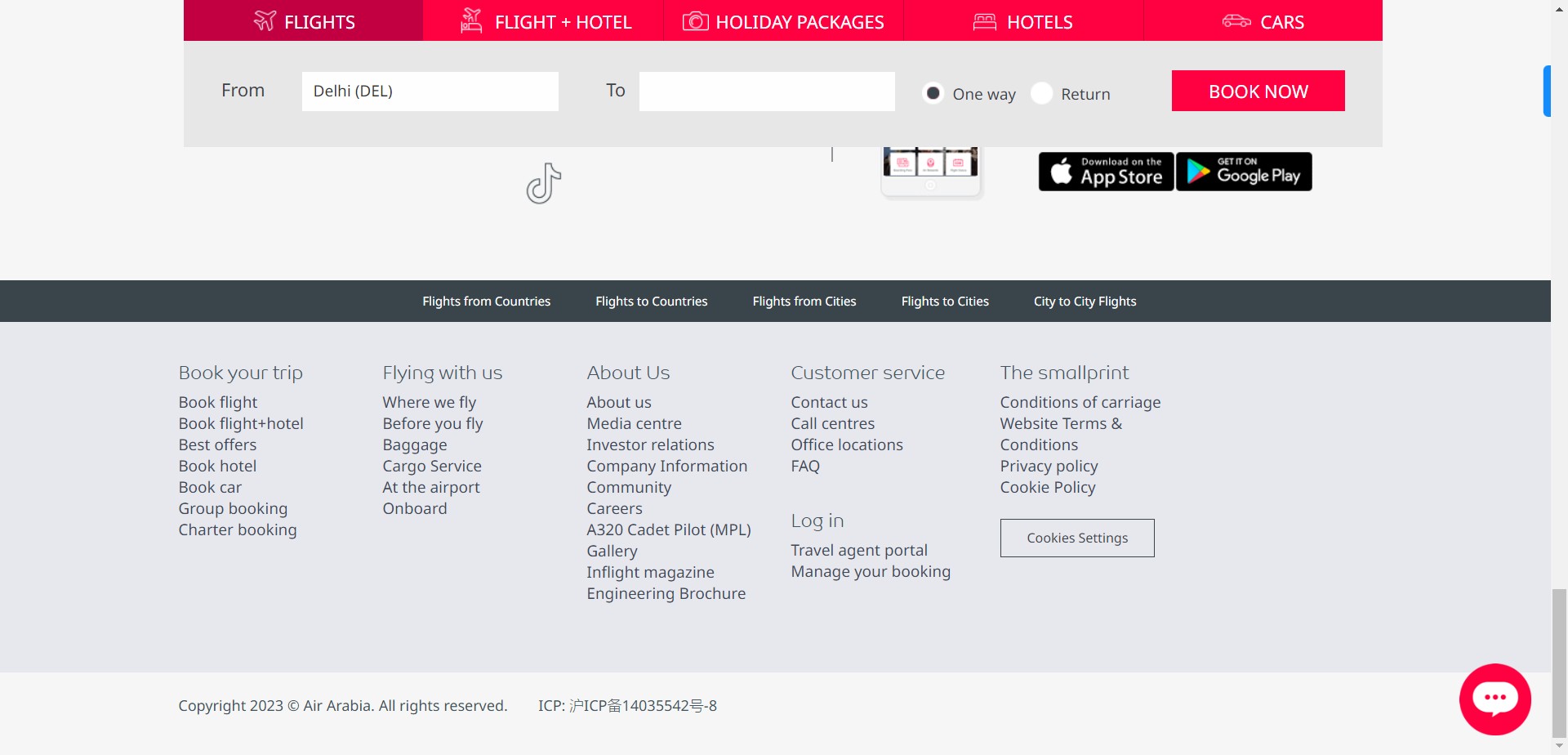Click the mobile app phone thumbnail

[930, 171]
